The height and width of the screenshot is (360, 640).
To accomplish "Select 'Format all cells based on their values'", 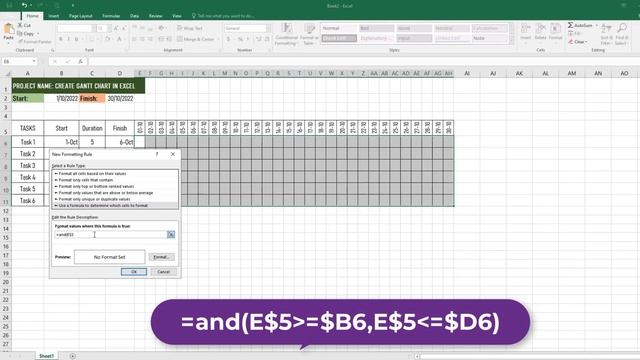I will pyautogui.click(x=116, y=173).
